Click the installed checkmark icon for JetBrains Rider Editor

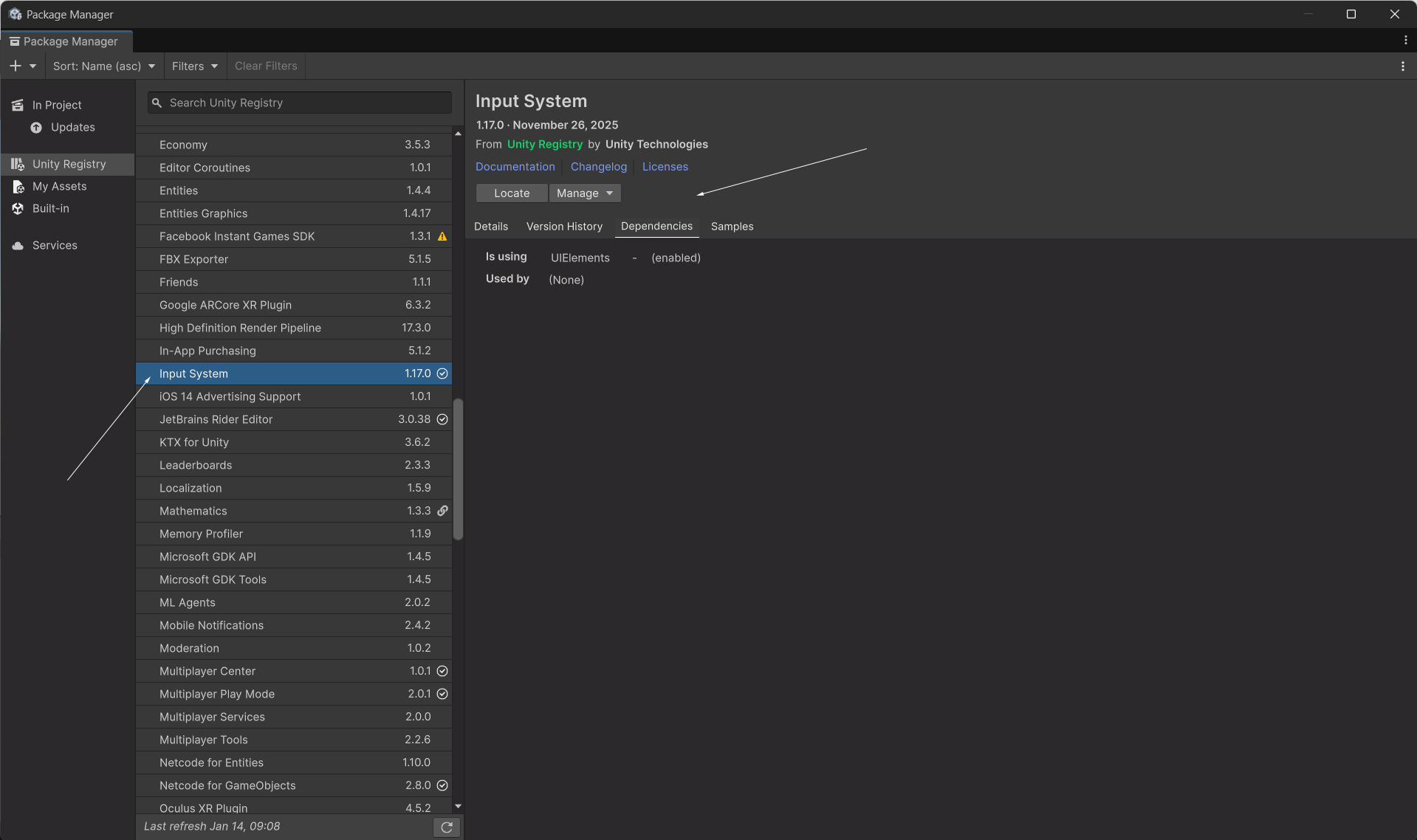(442, 419)
